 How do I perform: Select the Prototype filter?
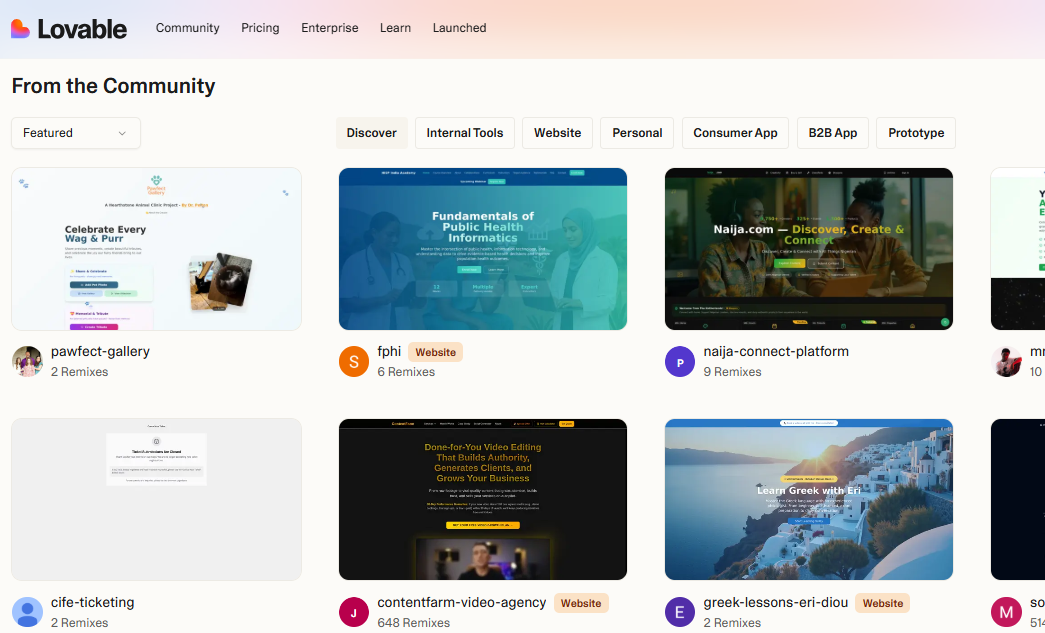coord(916,133)
